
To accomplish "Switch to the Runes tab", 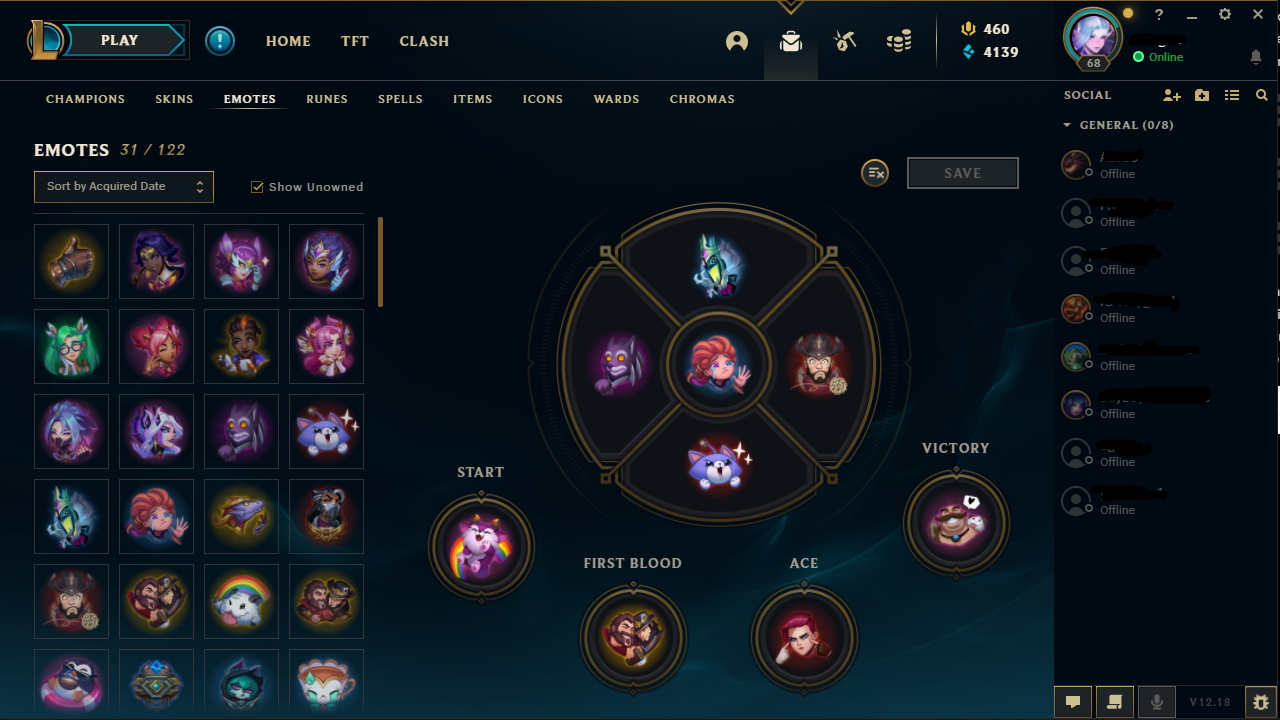I will [327, 99].
